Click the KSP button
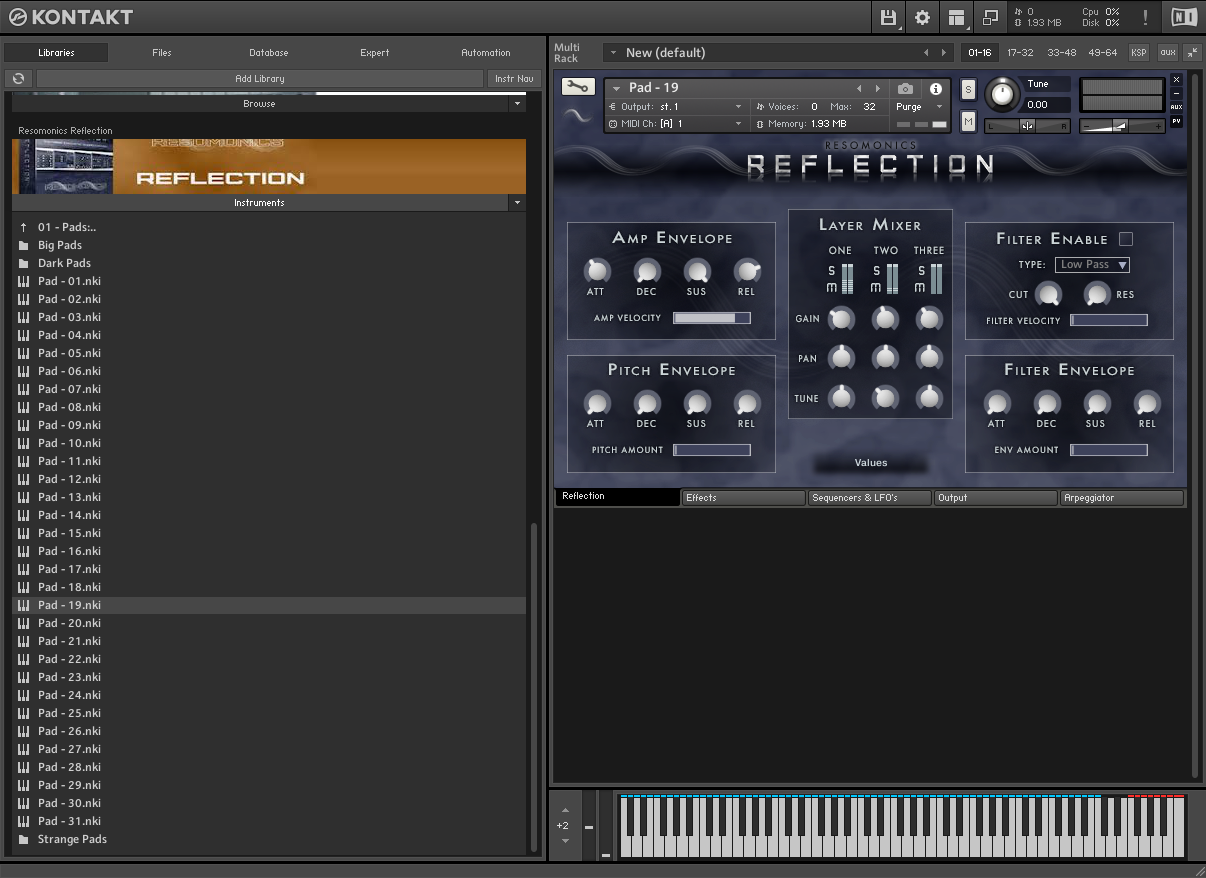The image size is (1206, 878). tap(1139, 52)
